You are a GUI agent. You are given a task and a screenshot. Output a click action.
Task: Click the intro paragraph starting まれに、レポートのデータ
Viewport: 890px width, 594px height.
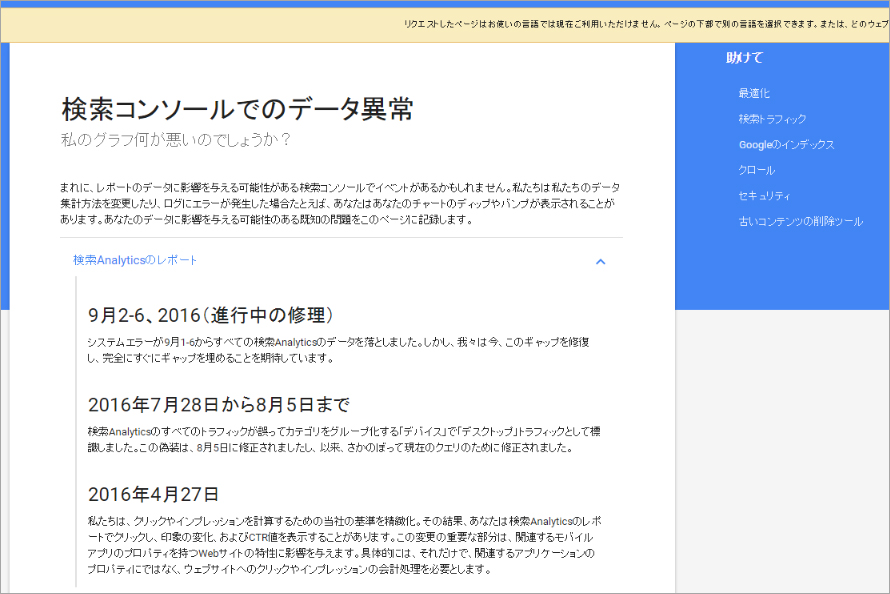pos(340,203)
